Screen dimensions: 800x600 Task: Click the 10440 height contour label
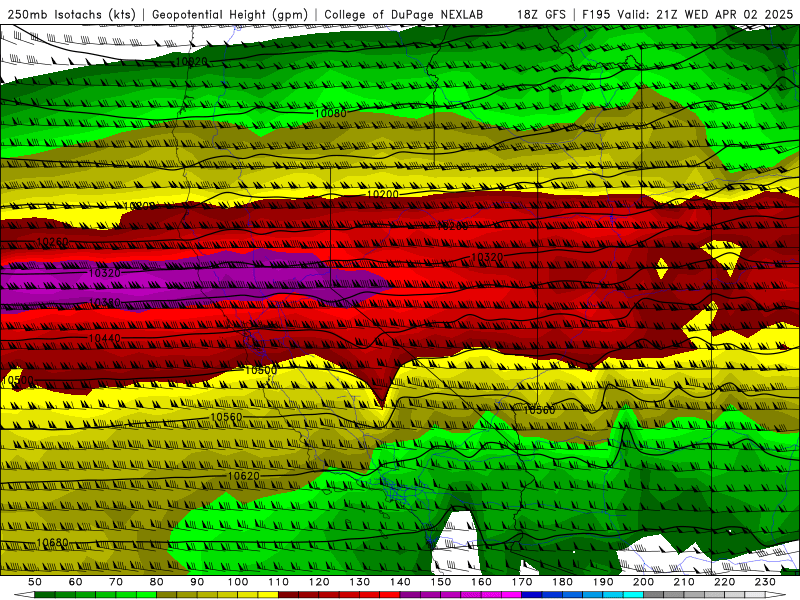tap(105, 338)
